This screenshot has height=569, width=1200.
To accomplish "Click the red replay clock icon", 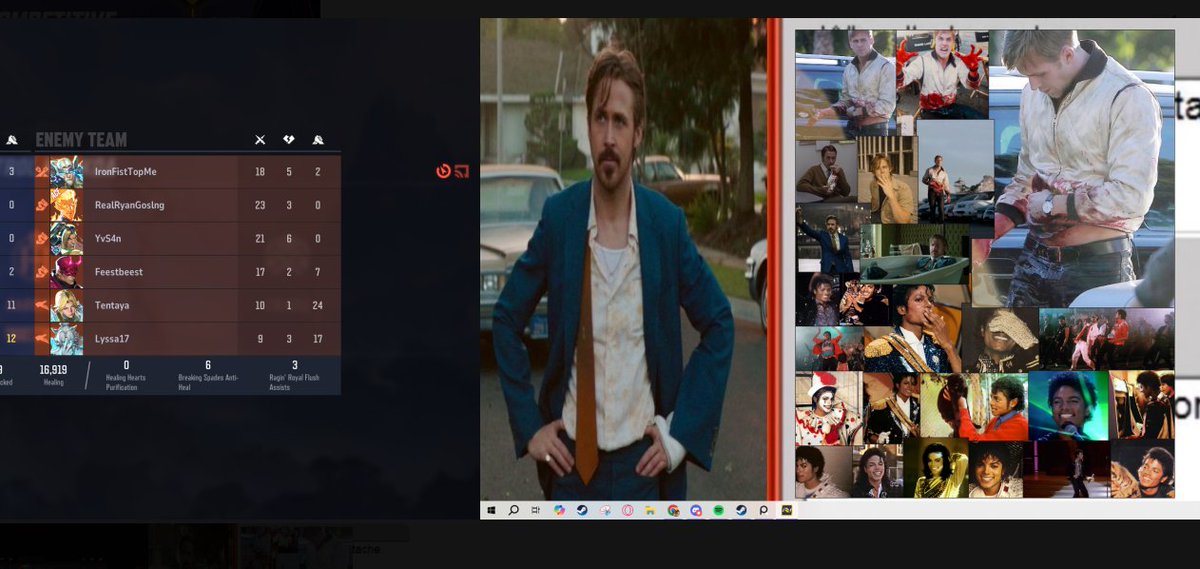I will [x=443, y=171].
